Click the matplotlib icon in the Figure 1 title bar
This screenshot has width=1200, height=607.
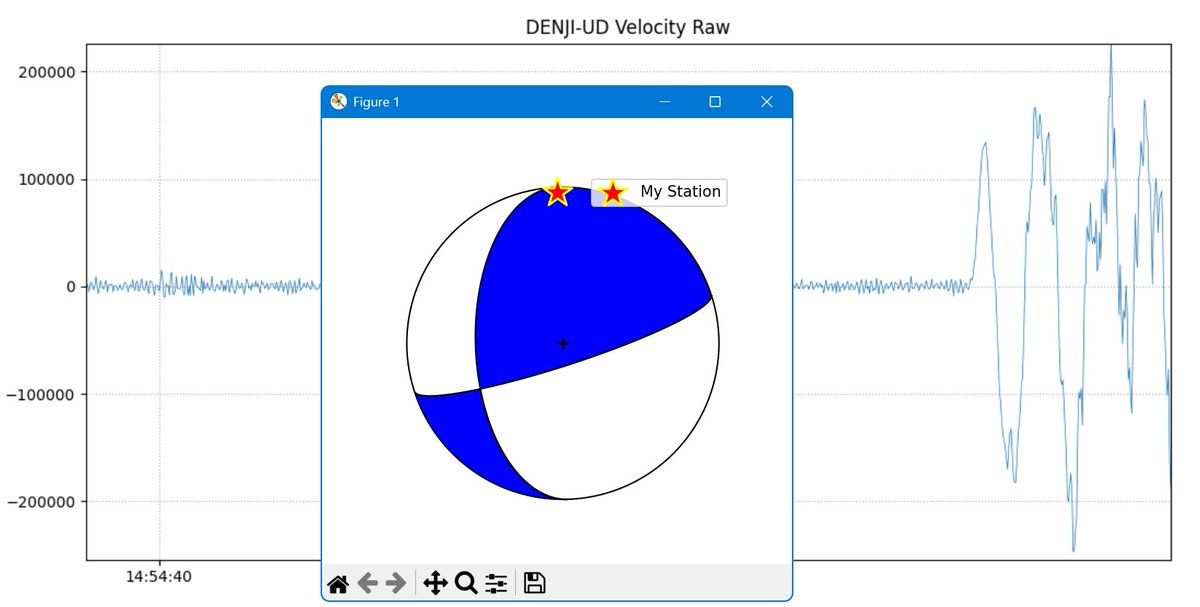pos(339,101)
